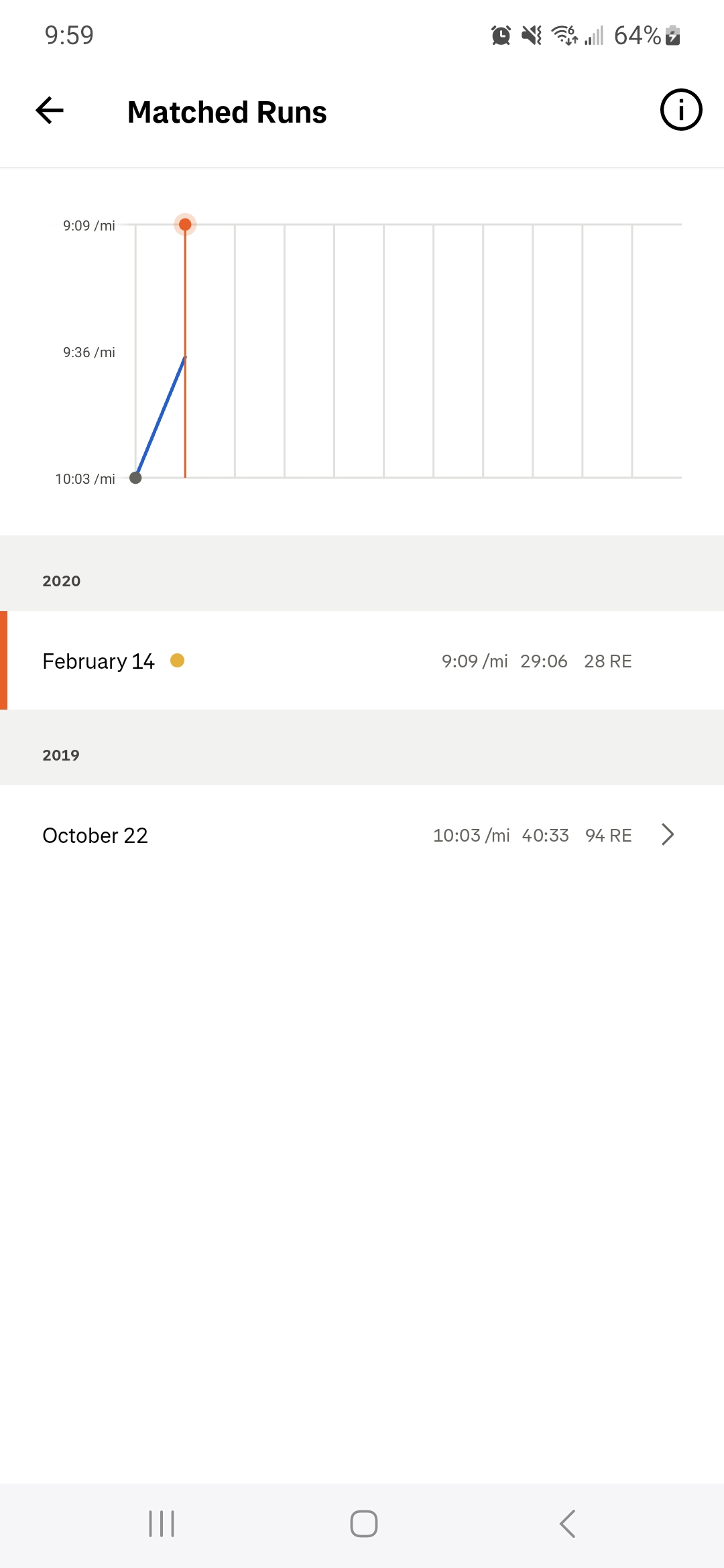724x1568 pixels.
Task: Tap the Android recent apps button
Action: tap(162, 1524)
